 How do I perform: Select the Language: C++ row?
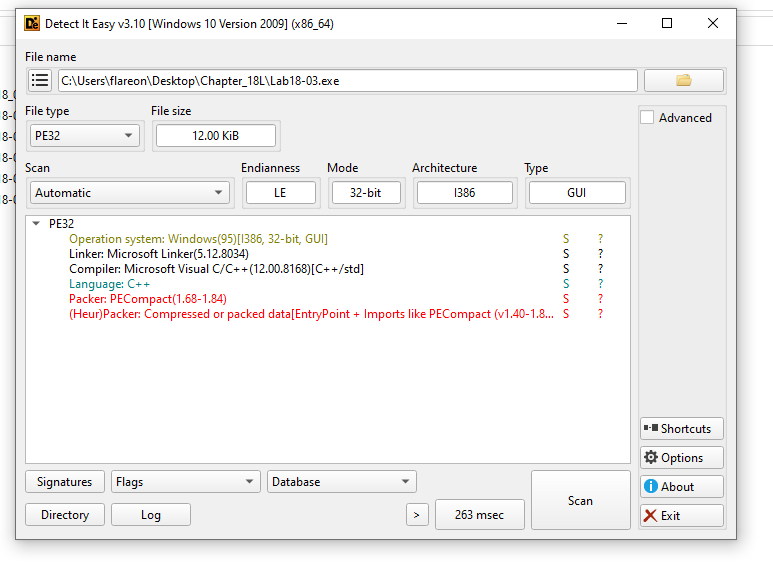pyautogui.click(x=109, y=284)
